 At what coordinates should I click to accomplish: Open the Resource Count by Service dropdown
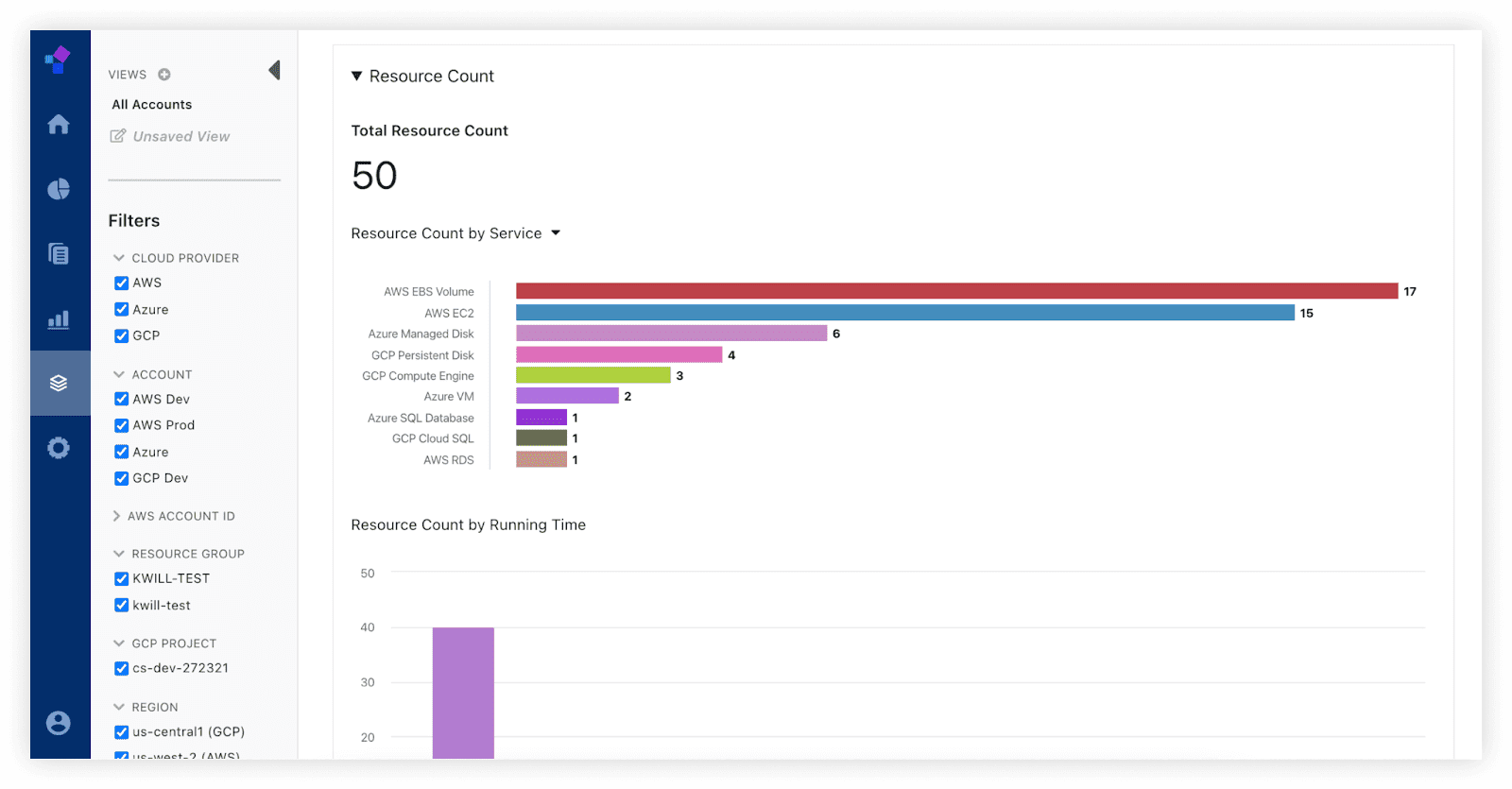[x=556, y=233]
